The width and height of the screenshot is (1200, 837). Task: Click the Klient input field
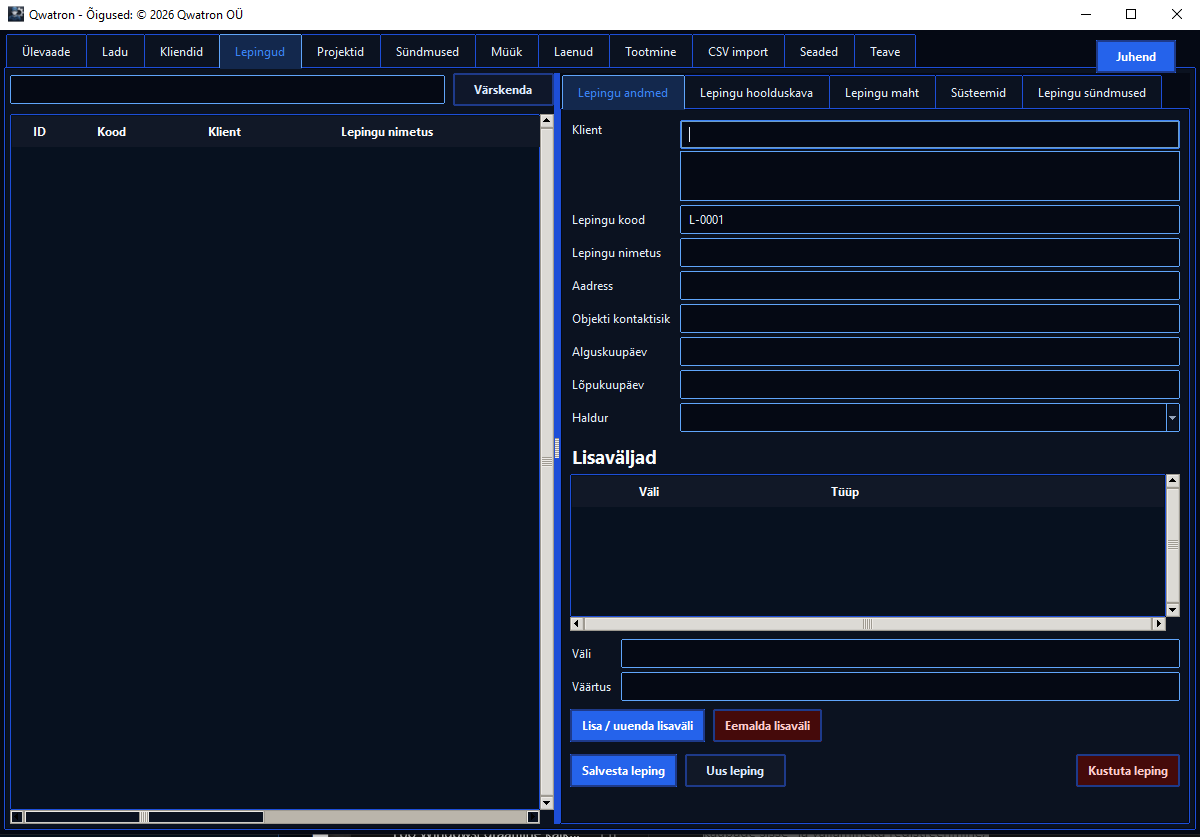point(930,135)
